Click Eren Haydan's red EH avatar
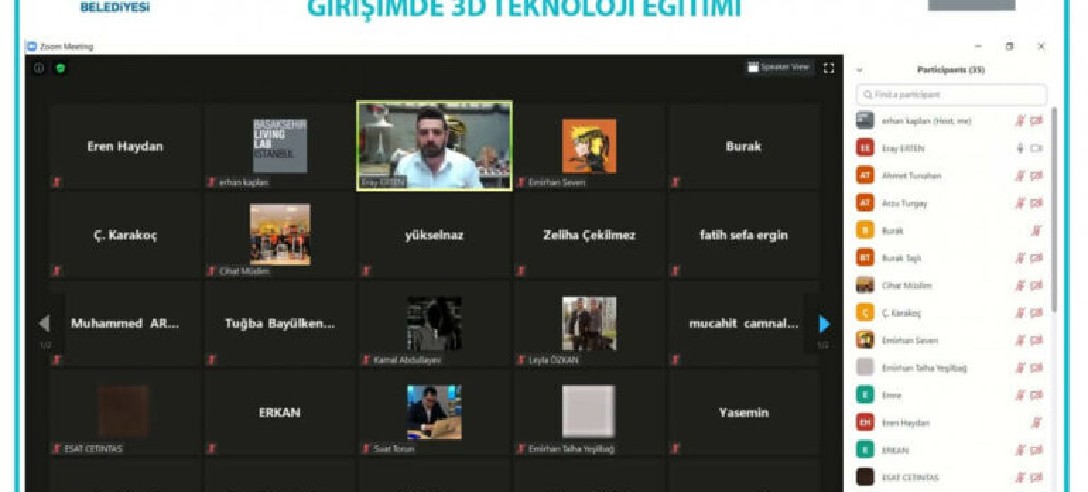 [865, 423]
